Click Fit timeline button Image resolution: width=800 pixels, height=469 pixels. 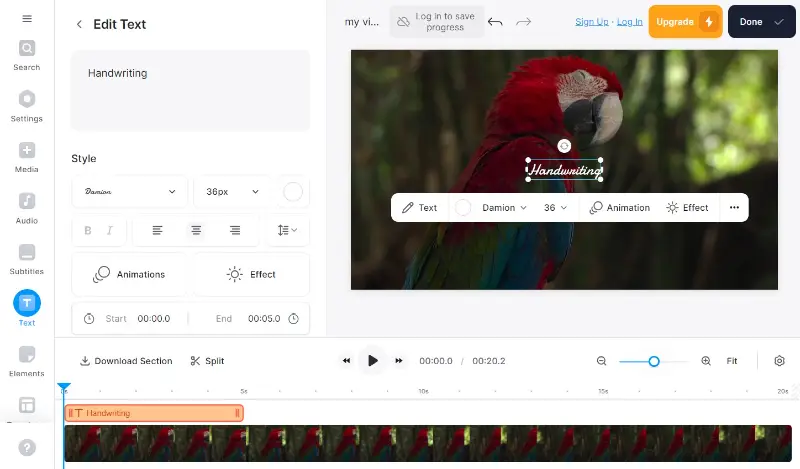732,361
